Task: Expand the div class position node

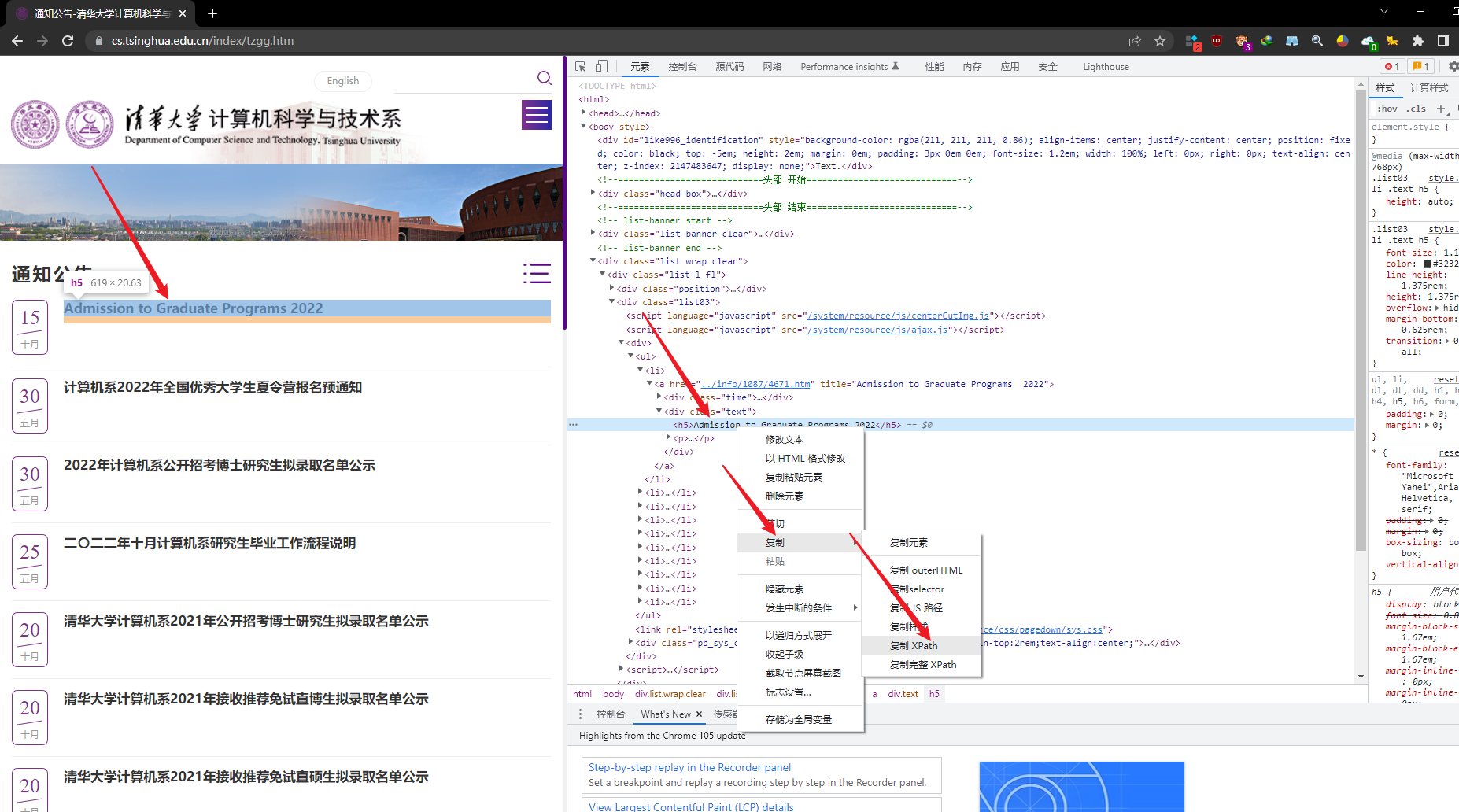Action: pos(611,288)
